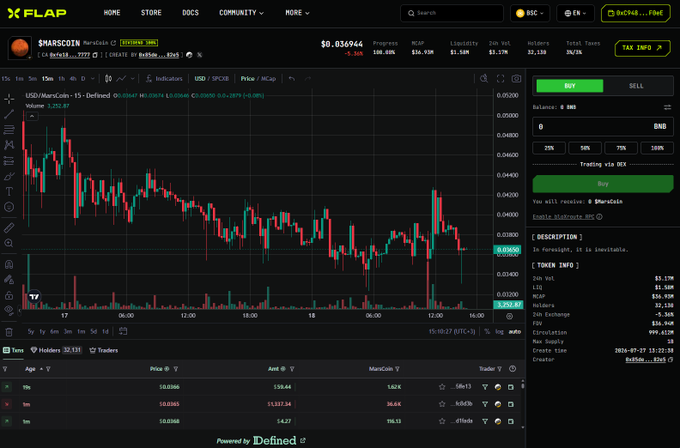This screenshot has width=680, height=448.
Task: Open the EN language selector
Action: pyautogui.click(x=575, y=13)
